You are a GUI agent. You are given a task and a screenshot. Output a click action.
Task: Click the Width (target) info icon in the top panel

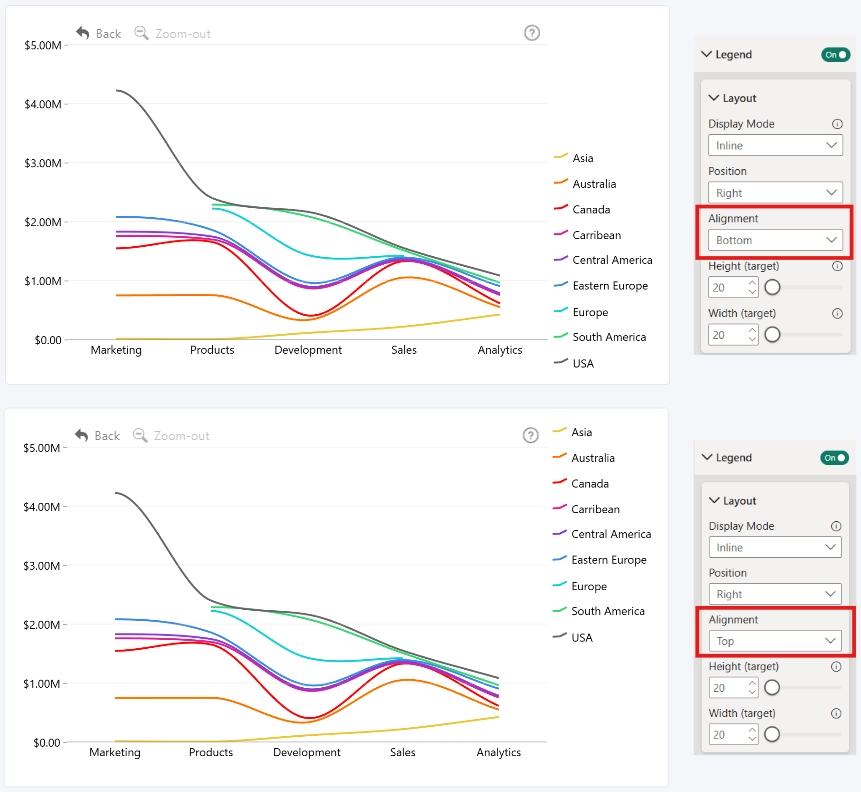coord(837,314)
